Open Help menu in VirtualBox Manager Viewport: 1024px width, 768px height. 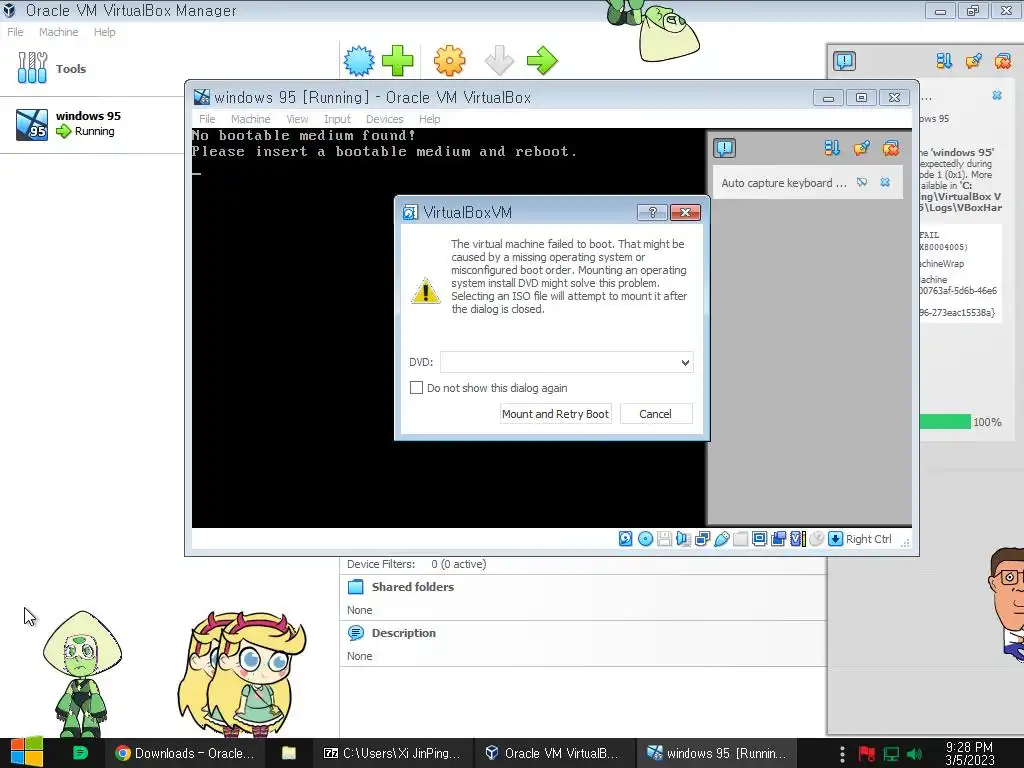pyautogui.click(x=104, y=32)
